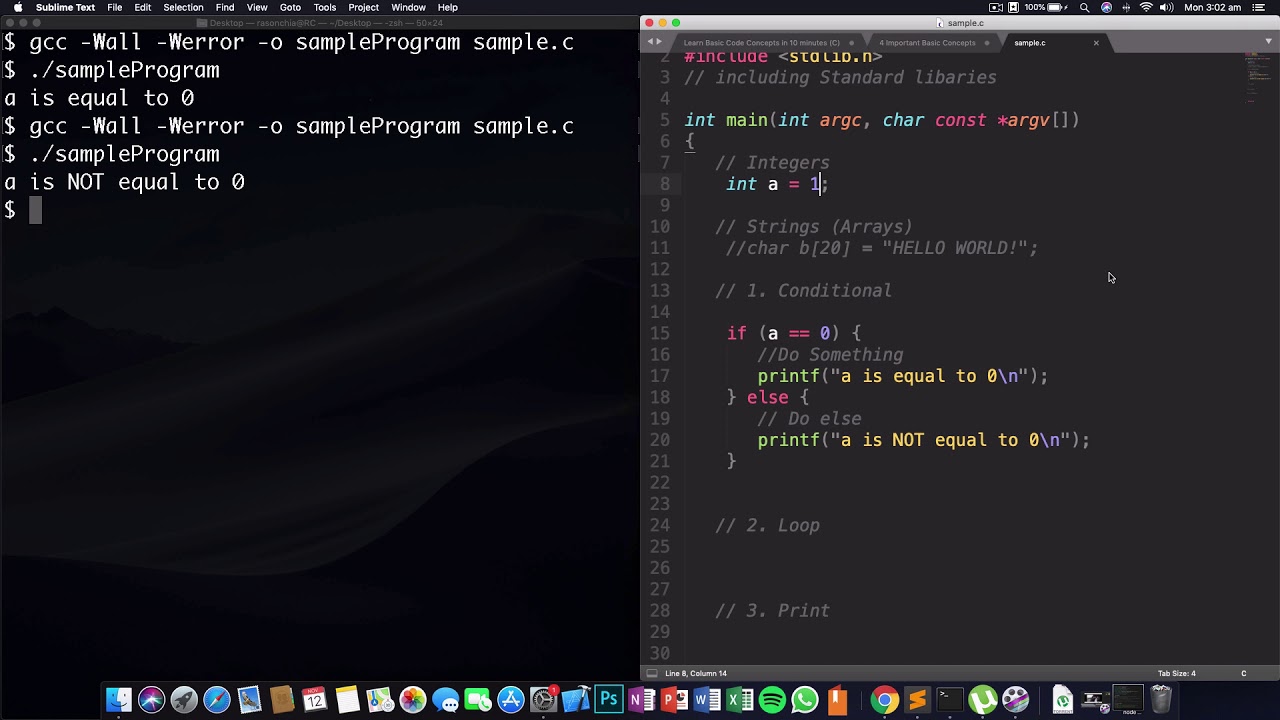The width and height of the screenshot is (1280, 720).
Task: Open Microsoft Word in the Dock
Action: (707, 700)
